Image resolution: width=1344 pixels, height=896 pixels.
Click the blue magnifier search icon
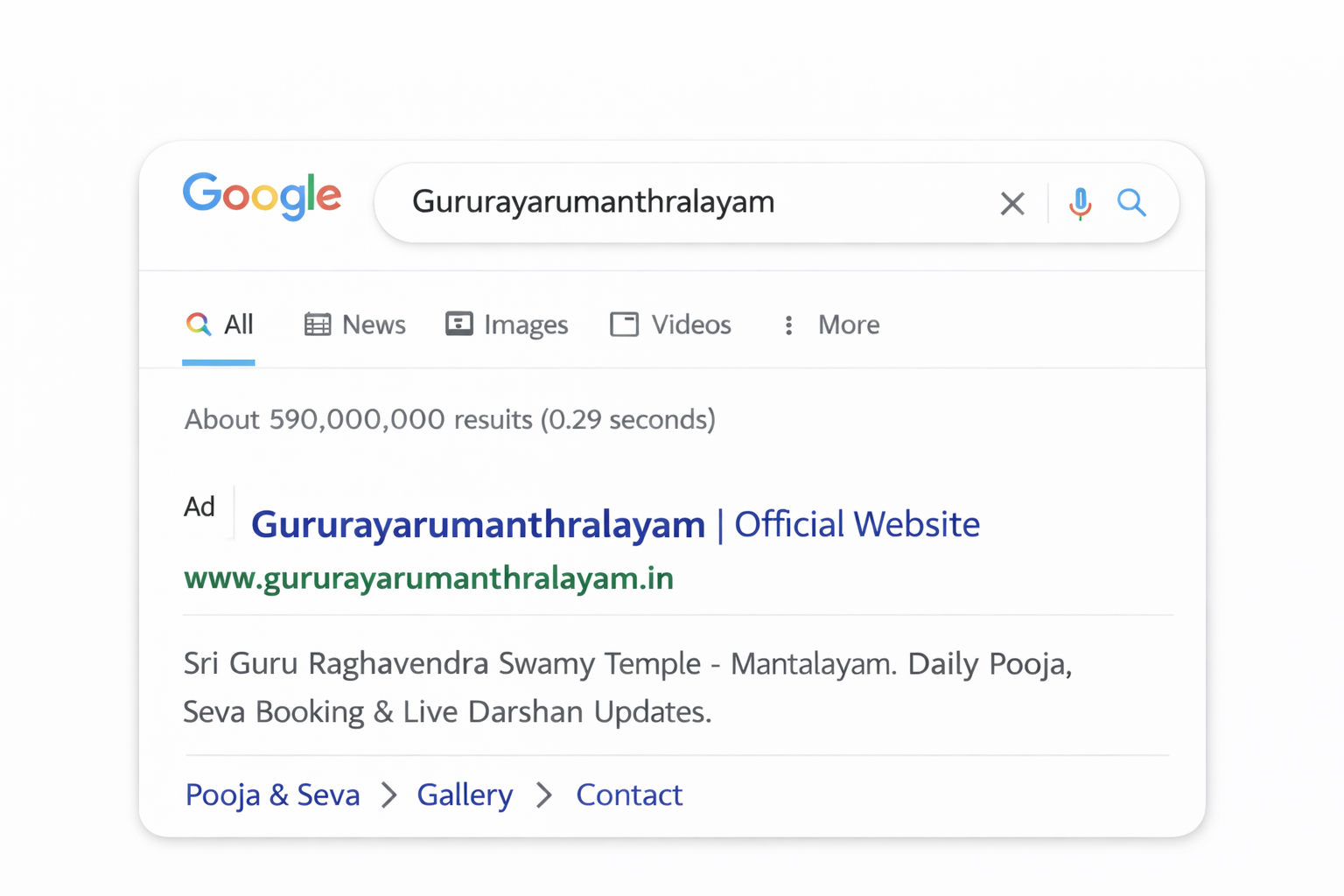[1131, 203]
